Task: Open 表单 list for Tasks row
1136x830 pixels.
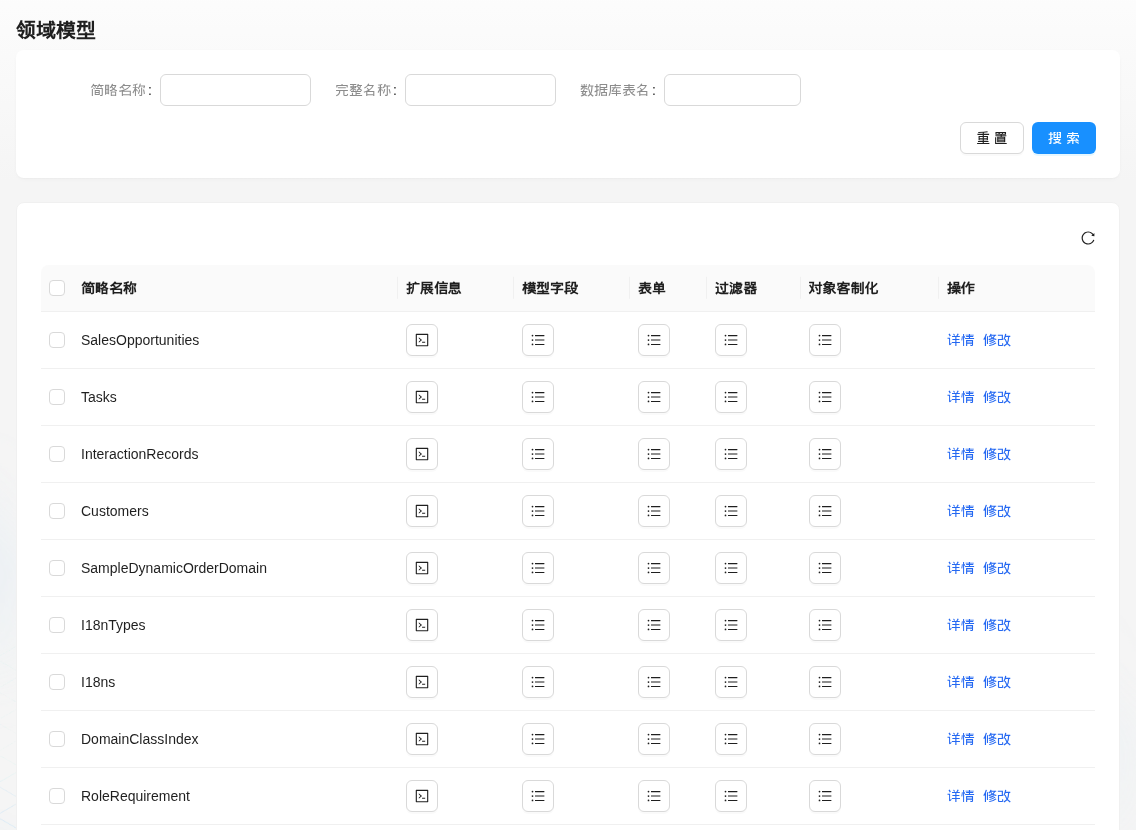Action: (x=653, y=397)
